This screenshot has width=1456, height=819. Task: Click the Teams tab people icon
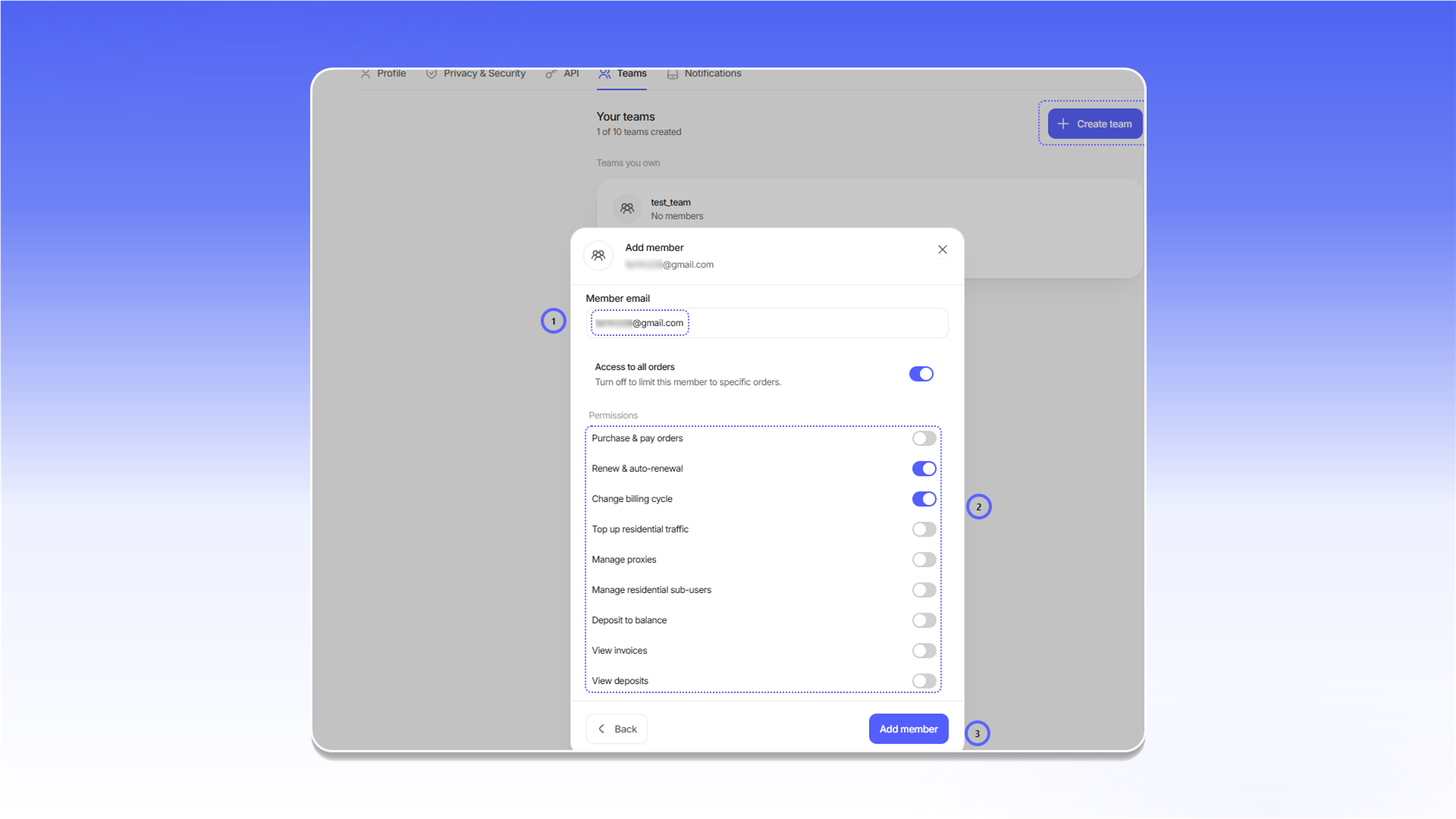tap(604, 74)
